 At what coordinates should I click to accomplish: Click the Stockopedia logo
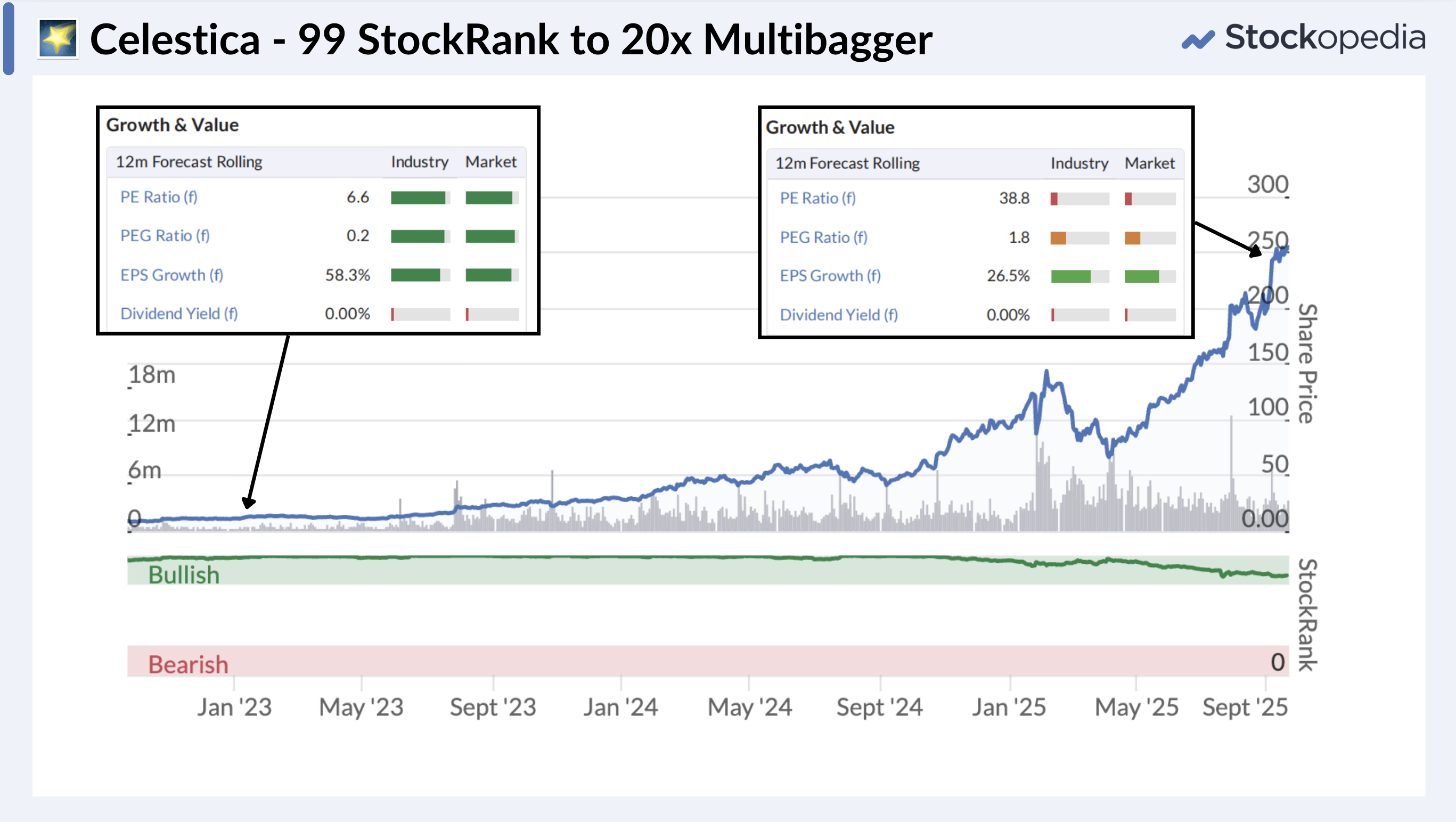click(x=1303, y=38)
